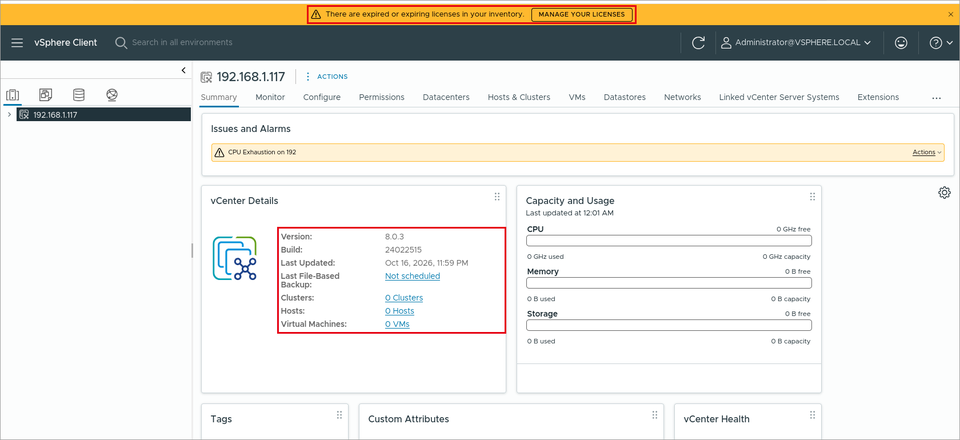Switch to Storage inventory view
Screen dimensions: 960x440
coord(79,95)
